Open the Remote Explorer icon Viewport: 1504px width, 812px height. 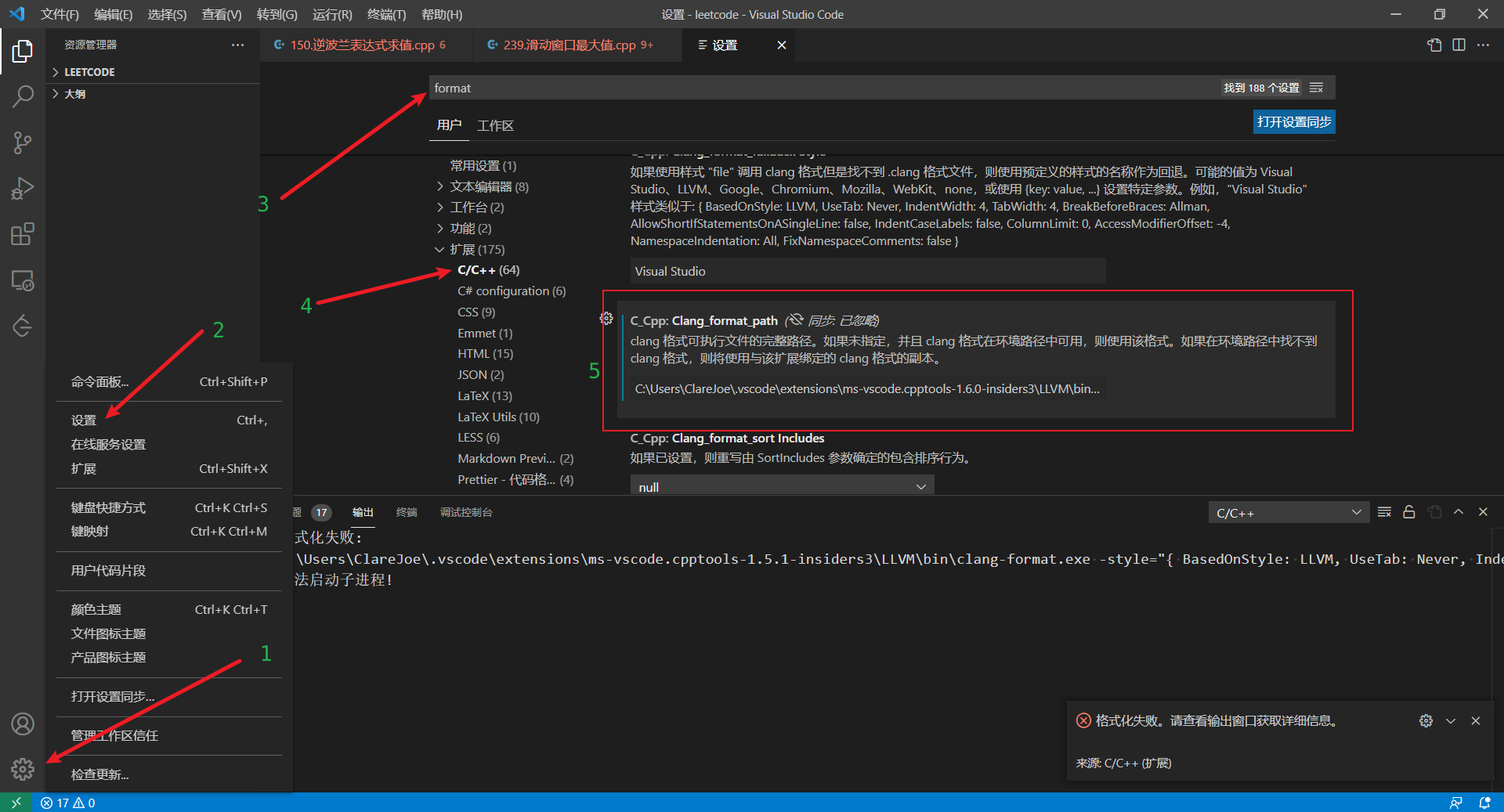click(x=23, y=280)
